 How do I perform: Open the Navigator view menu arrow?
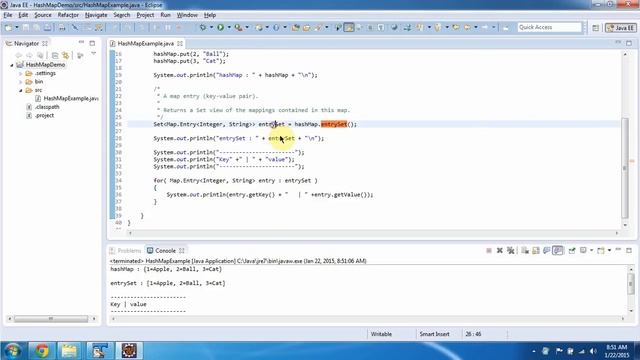93,54
